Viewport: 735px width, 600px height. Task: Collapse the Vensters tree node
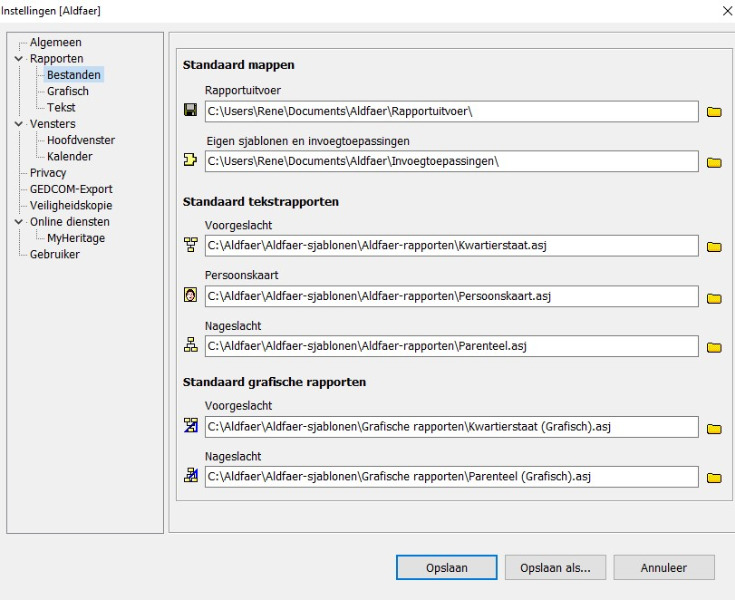18,124
